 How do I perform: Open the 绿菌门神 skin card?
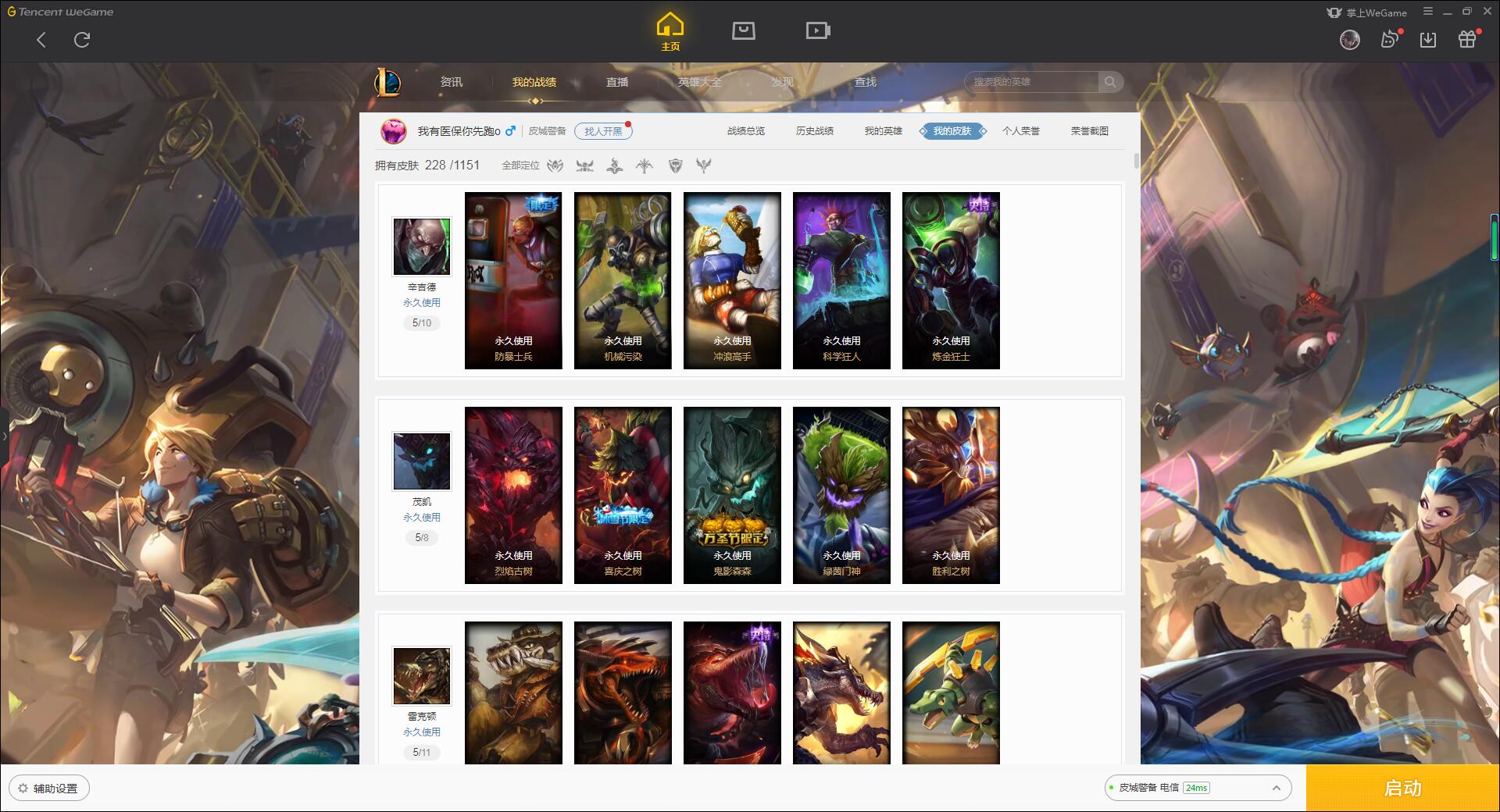841,495
